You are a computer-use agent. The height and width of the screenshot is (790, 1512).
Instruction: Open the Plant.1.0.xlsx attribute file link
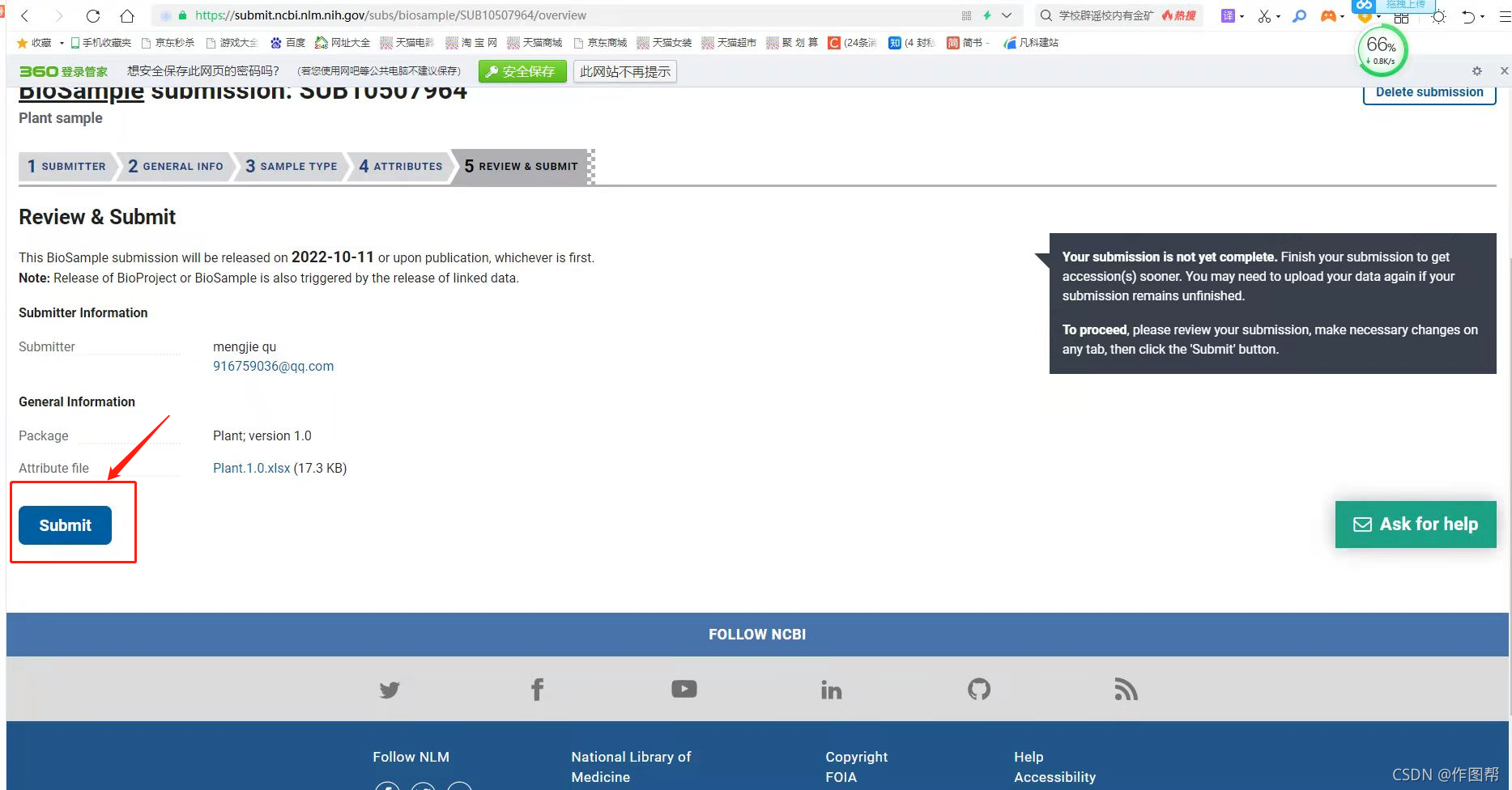pos(251,468)
